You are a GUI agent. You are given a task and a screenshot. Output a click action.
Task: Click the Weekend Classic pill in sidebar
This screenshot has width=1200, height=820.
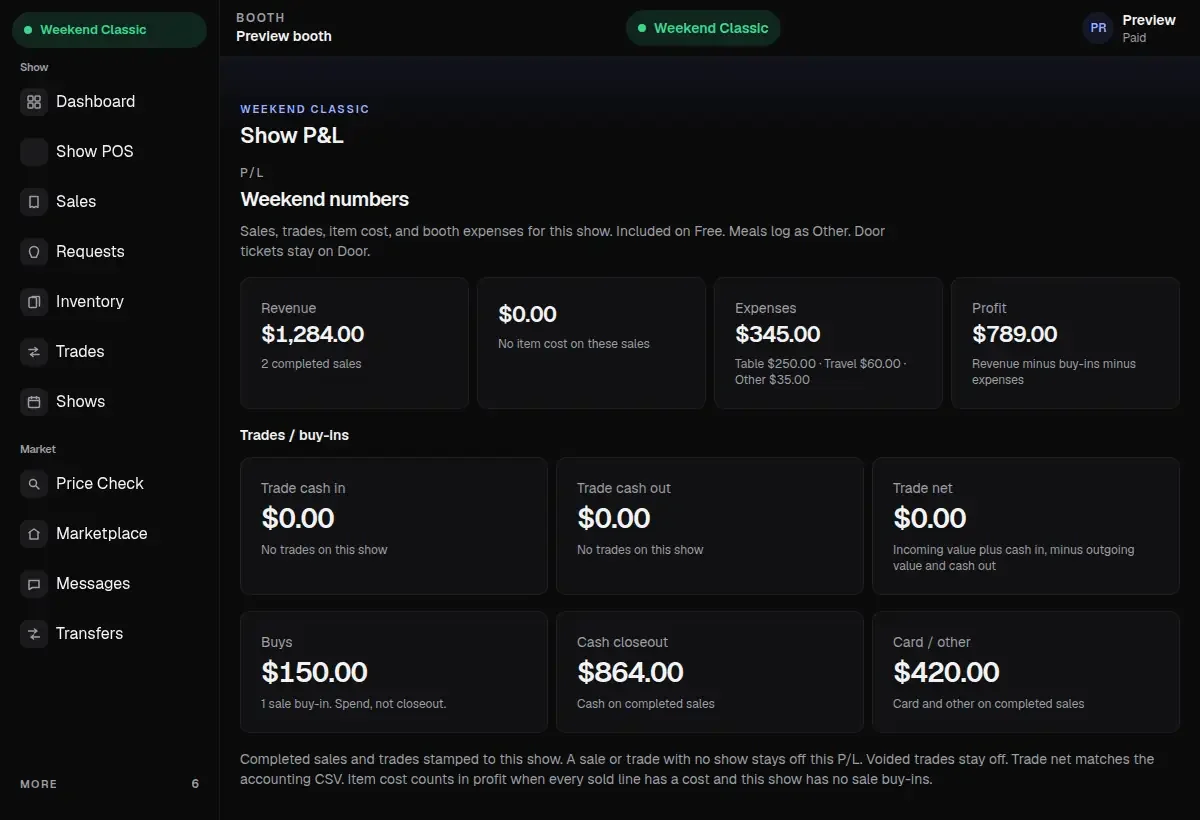coord(109,30)
